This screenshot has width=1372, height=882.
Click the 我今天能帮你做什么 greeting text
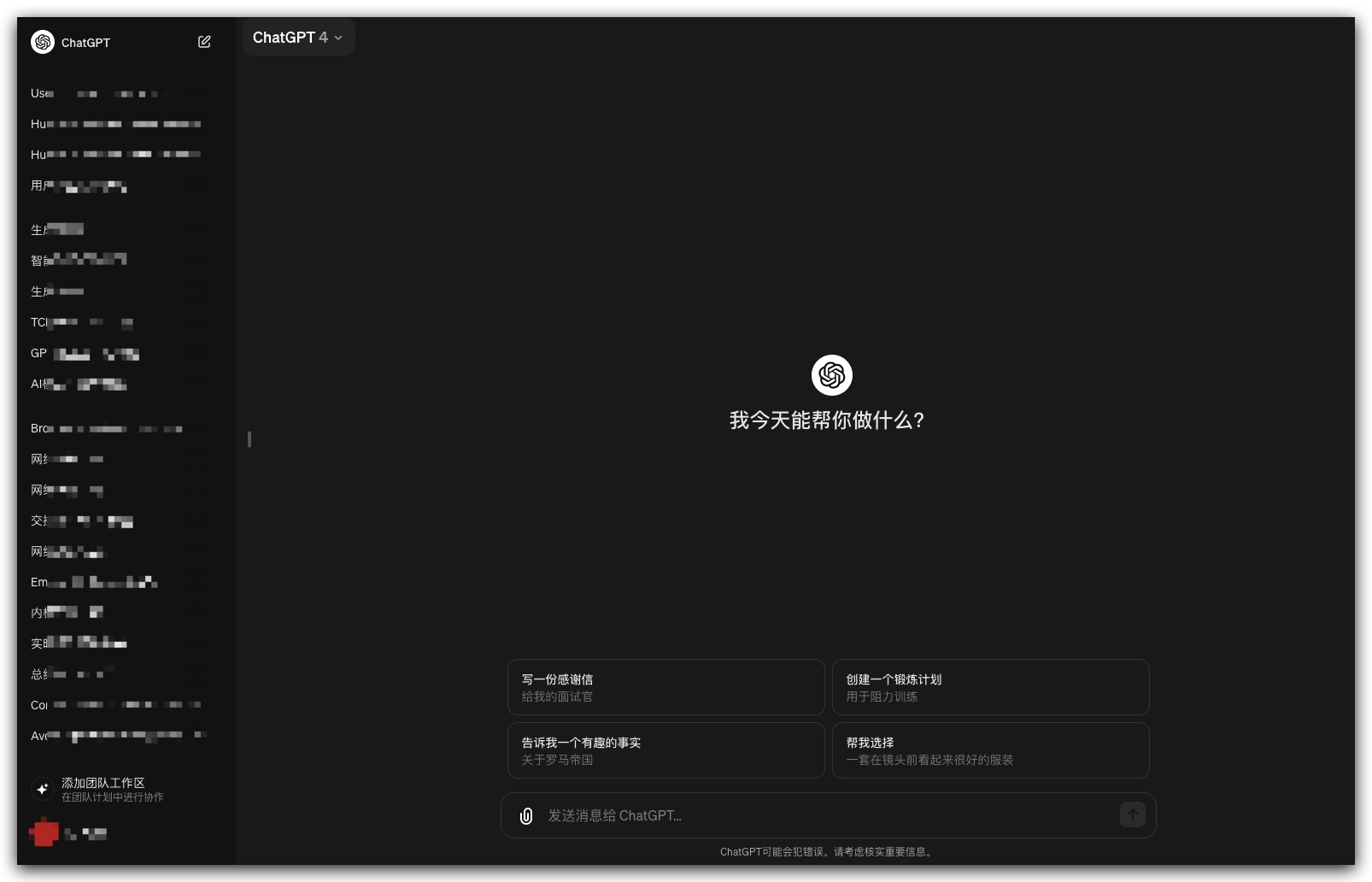coord(827,420)
